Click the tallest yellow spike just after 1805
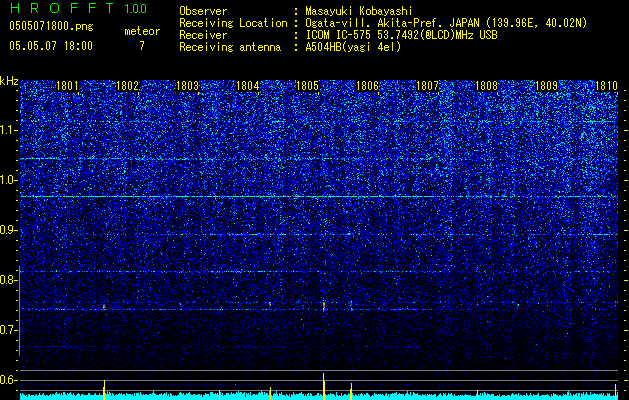 [x=324, y=386]
